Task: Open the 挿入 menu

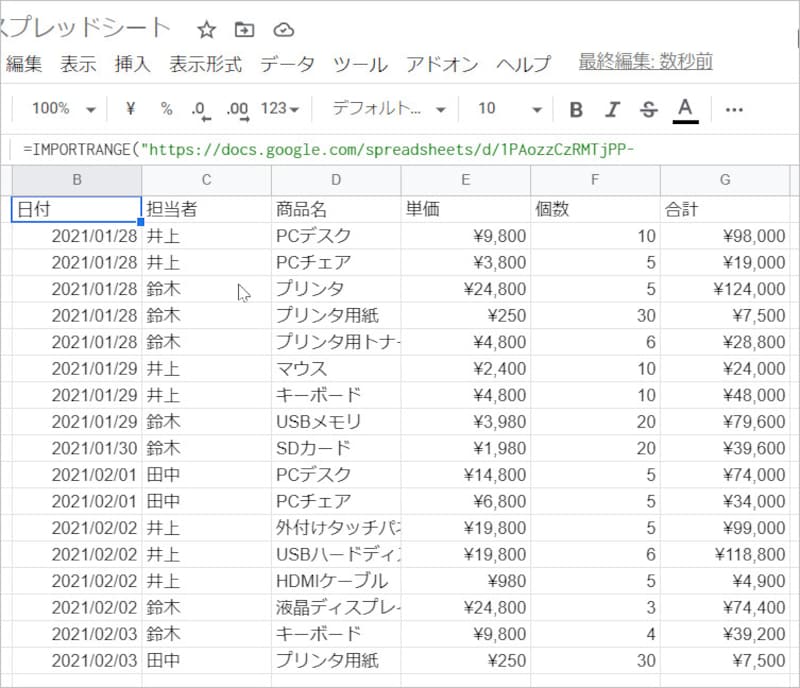Action: click(132, 64)
